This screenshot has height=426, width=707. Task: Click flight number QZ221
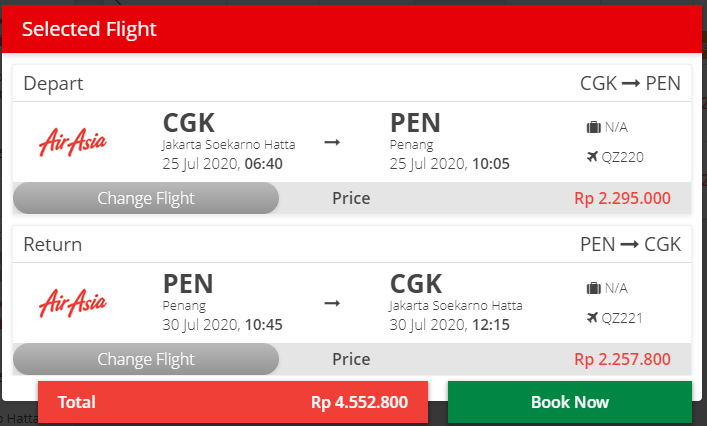(623, 318)
